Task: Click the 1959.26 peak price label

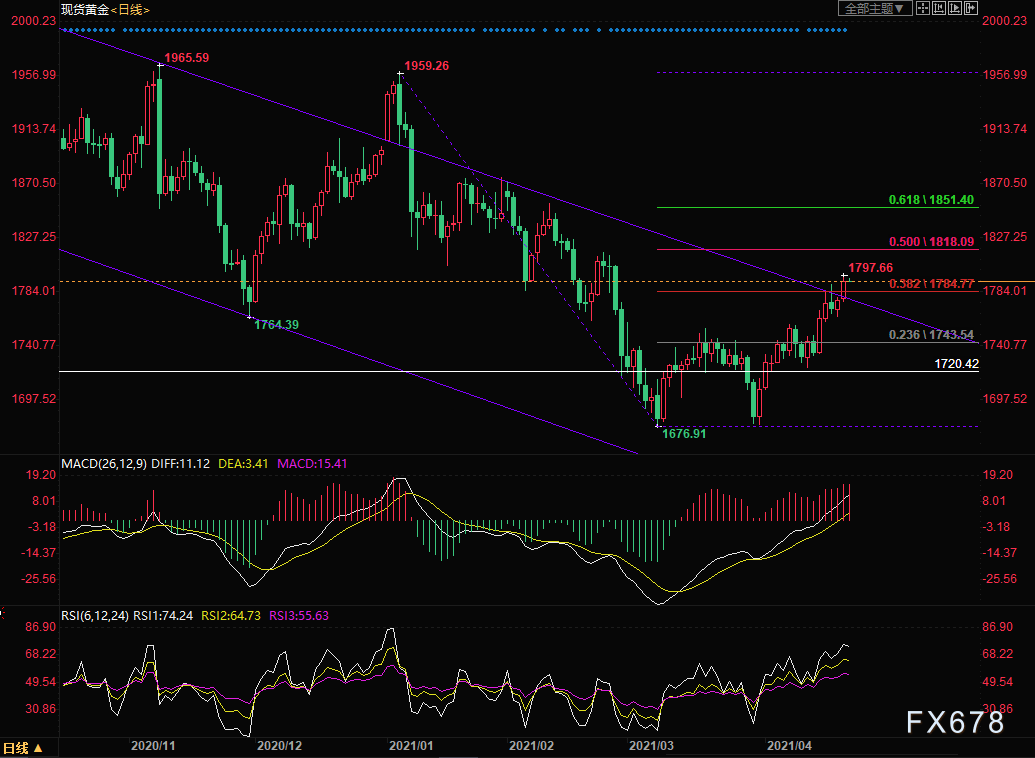Action: point(426,65)
